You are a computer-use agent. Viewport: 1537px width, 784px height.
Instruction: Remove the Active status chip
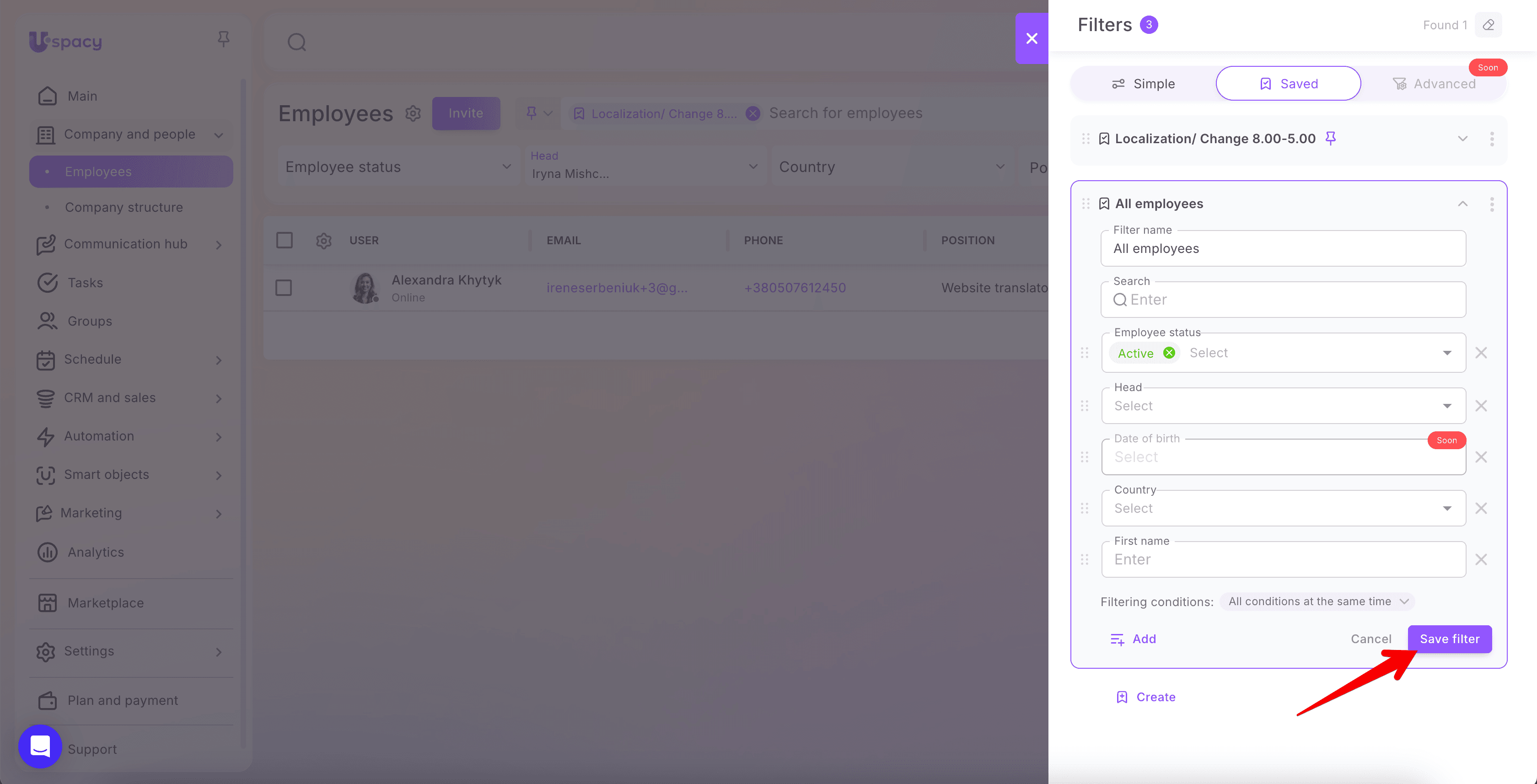point(1170,353)
